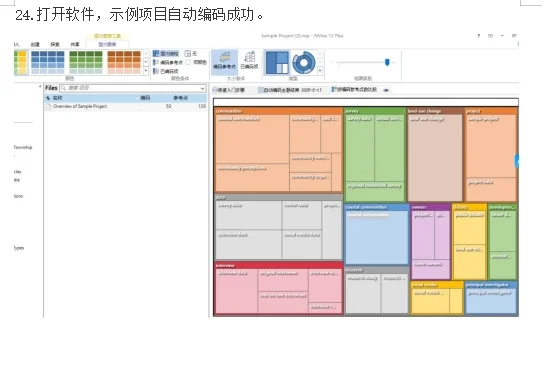Screen dimensions: 550x385
Task: Click the ribbon display options icon in title bar
Action: (490, 36)
